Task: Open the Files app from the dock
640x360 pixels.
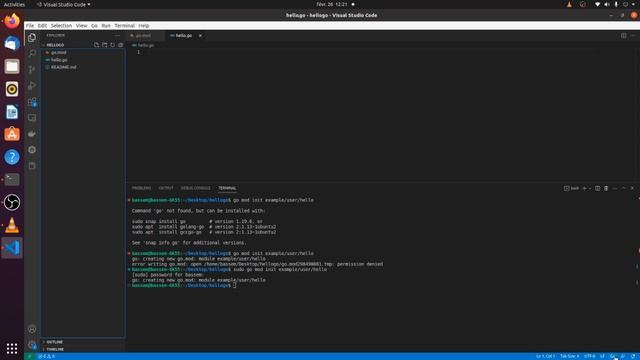Action: pos(12,66)
